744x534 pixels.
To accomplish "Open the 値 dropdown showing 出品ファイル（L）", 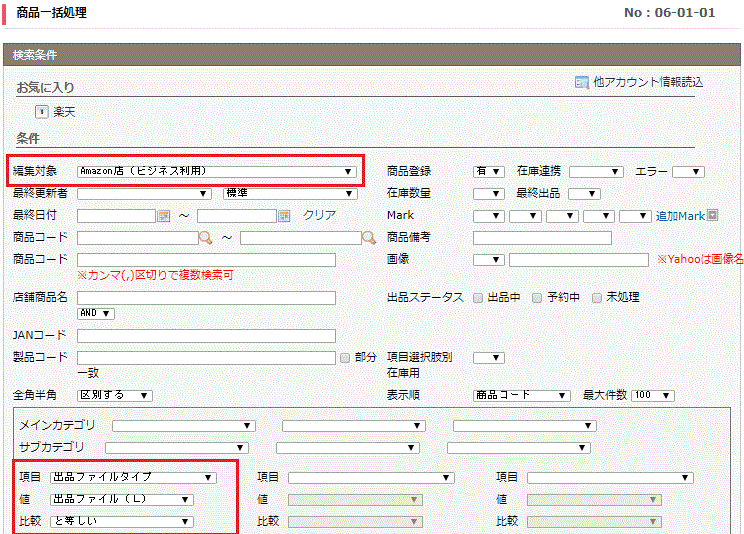I will coord(121,499).
